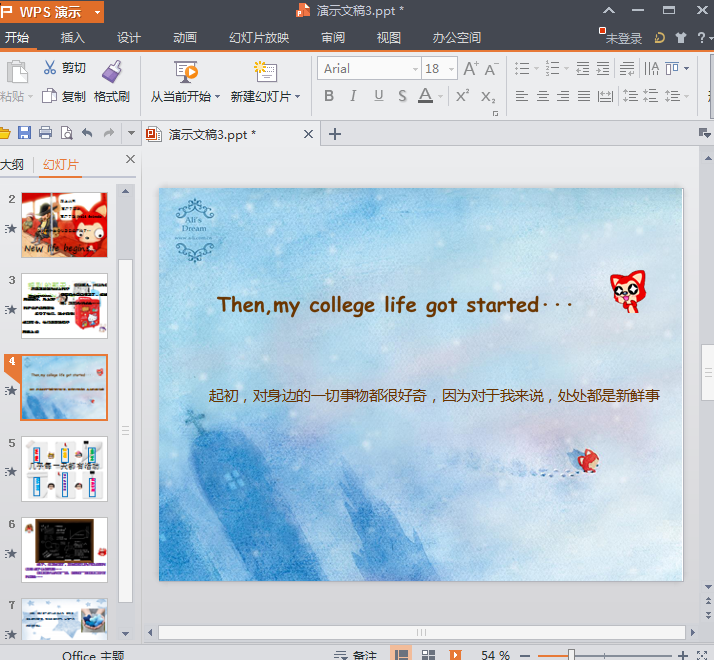Toggle Bold formatting
This screenshot has height=660, width=714.
(x=329, y=96)
